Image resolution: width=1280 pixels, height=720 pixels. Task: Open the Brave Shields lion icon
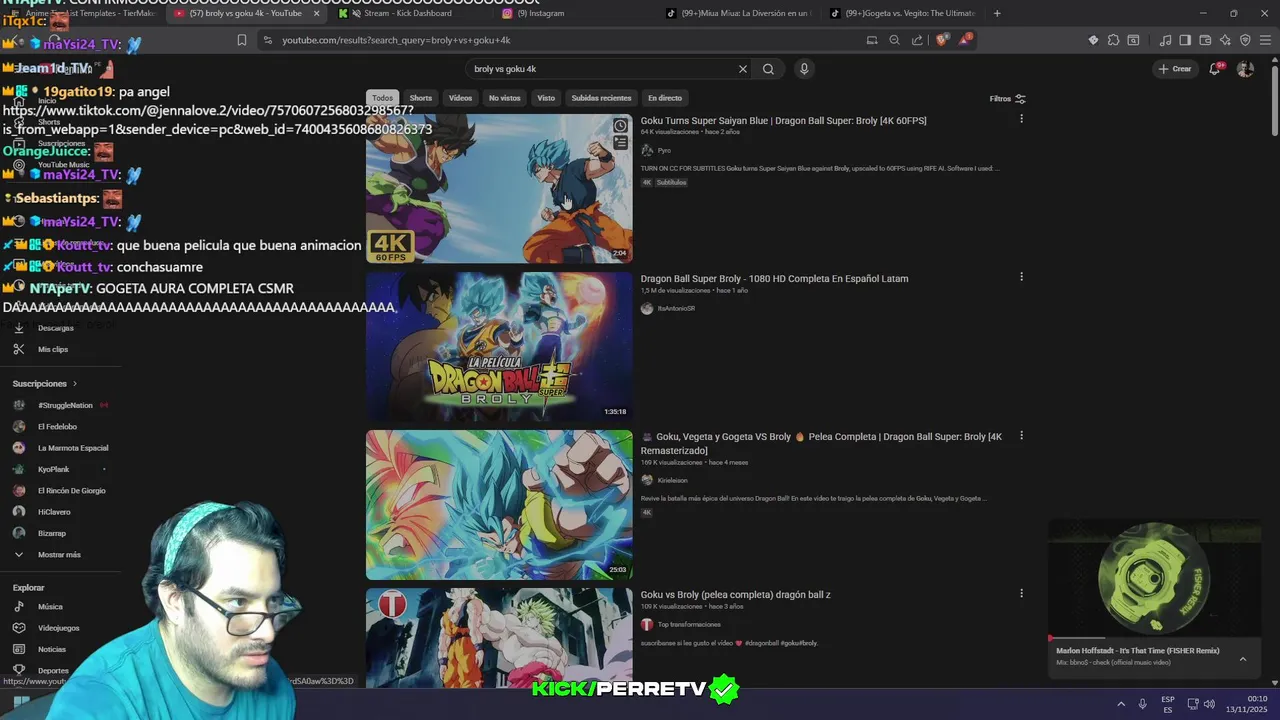tap(942, 40)
